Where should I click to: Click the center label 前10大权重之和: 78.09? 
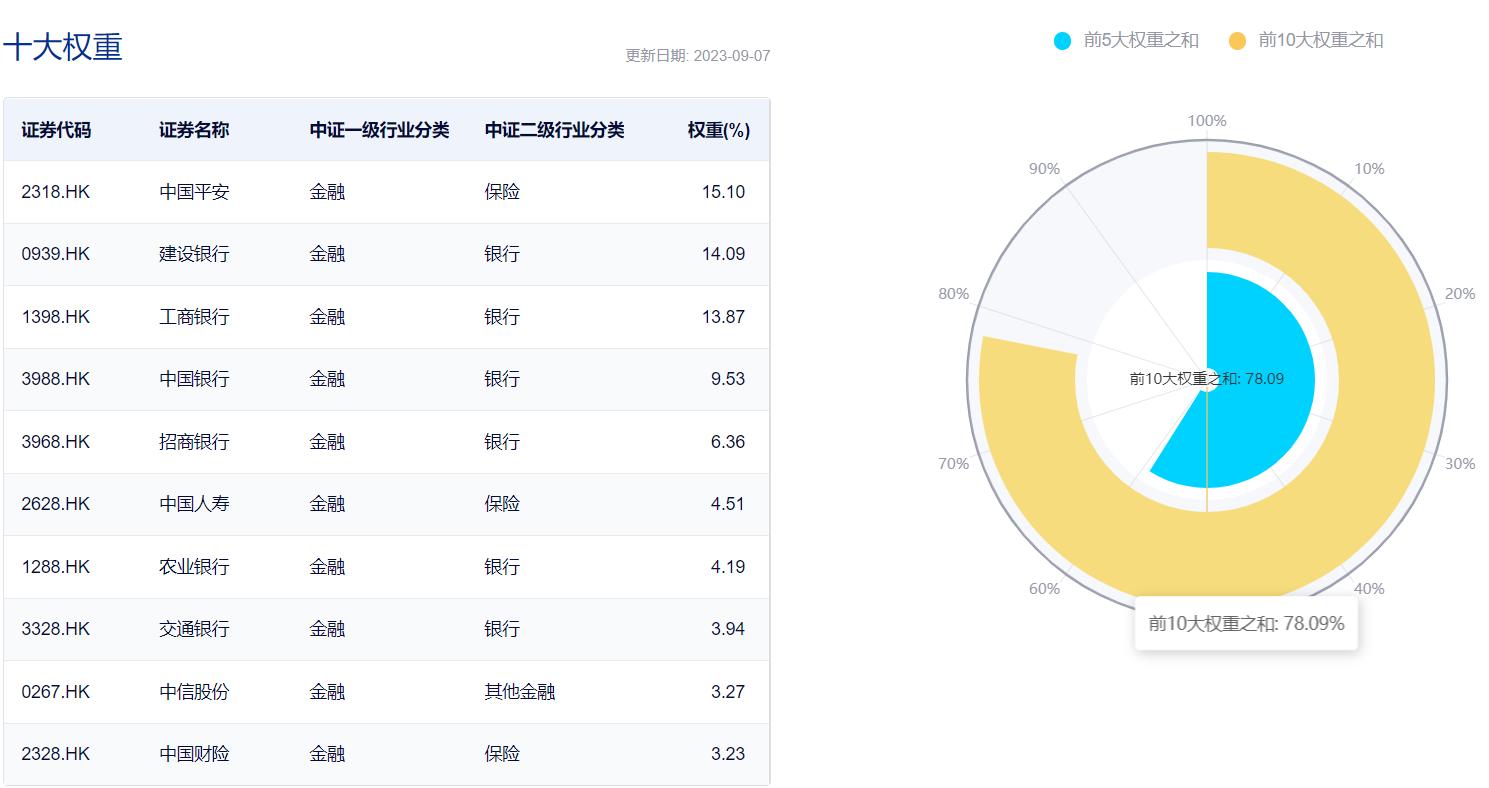pos(1205,378)
